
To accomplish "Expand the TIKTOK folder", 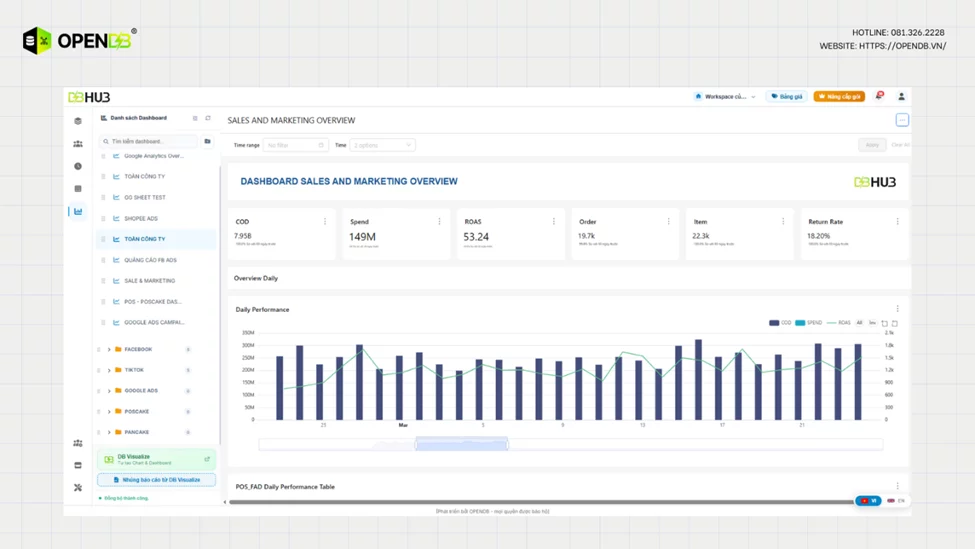I will click(x=109, y=370).
